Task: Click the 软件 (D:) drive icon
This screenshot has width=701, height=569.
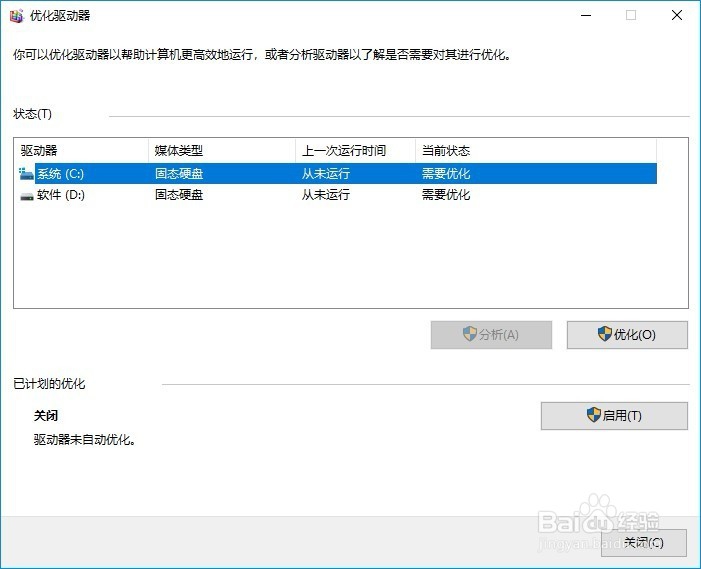Action: click(27, 196)
